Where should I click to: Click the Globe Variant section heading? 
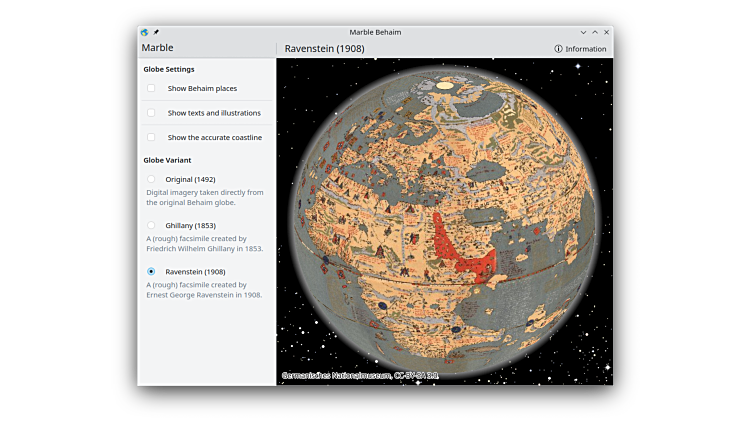point(167,160)
